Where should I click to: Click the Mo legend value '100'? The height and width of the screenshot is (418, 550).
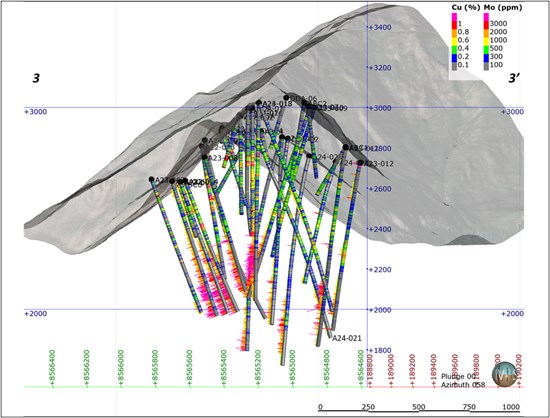coord(496,65)
